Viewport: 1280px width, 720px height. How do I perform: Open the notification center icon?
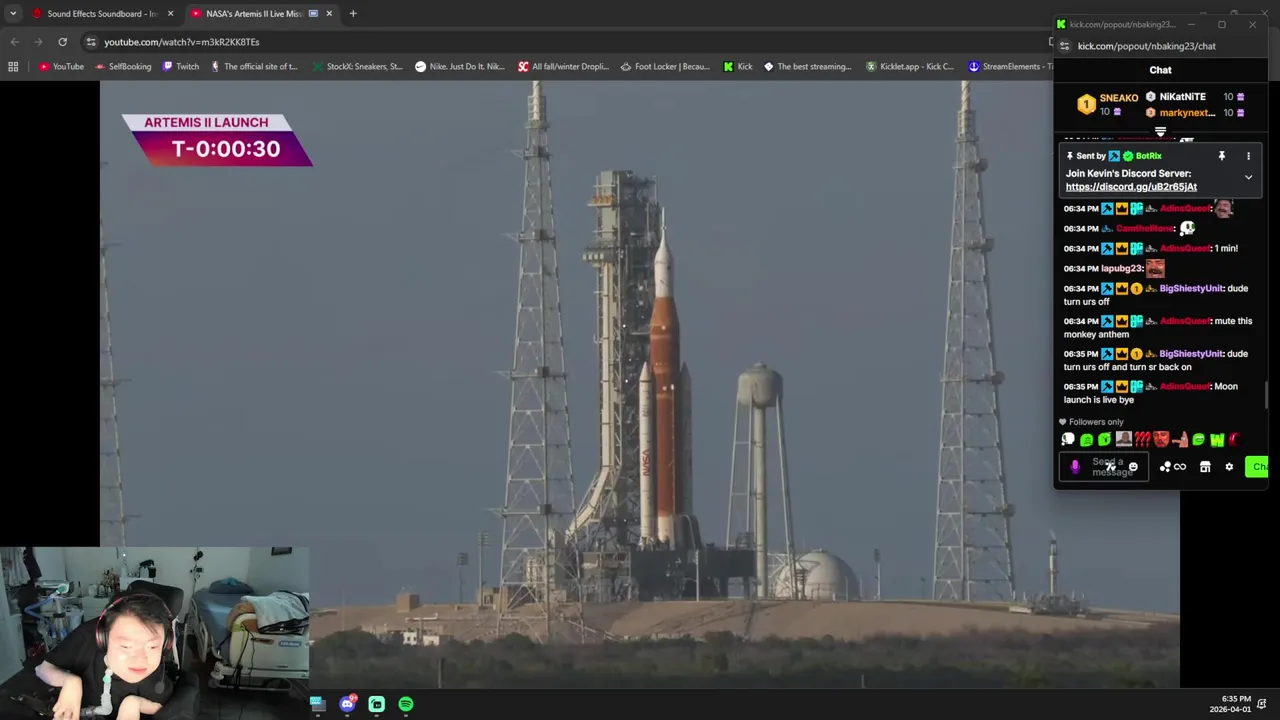pyautogui.click(x=1263, y=704)
